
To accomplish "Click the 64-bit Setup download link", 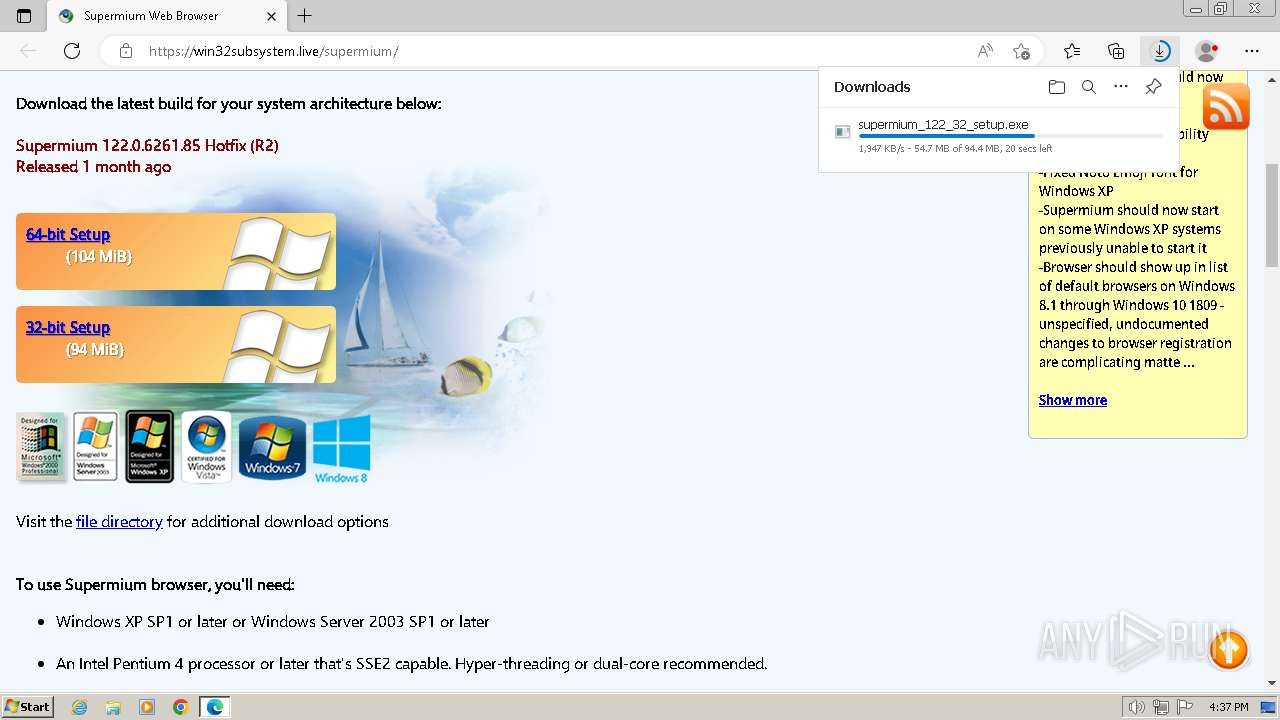I will tap(68, 234).
